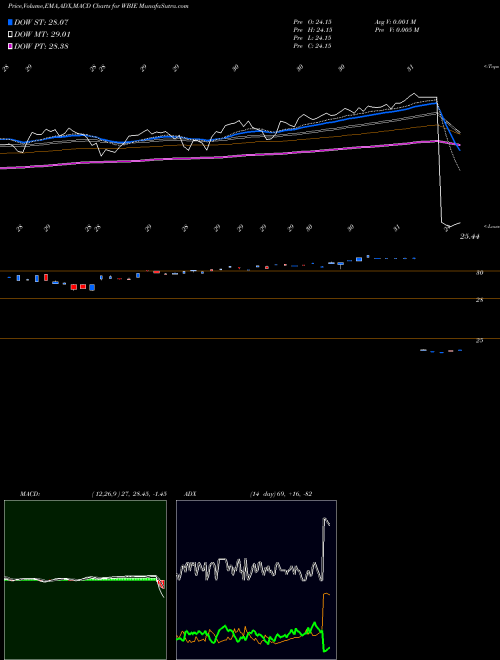Screen dimensions: 500x660
Task: Click the MACD panel title
Action: (x=30, y=494)
